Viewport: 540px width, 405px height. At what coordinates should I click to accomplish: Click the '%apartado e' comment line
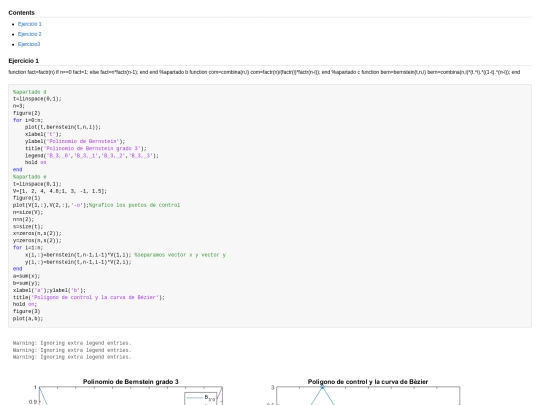pos(30,177)
